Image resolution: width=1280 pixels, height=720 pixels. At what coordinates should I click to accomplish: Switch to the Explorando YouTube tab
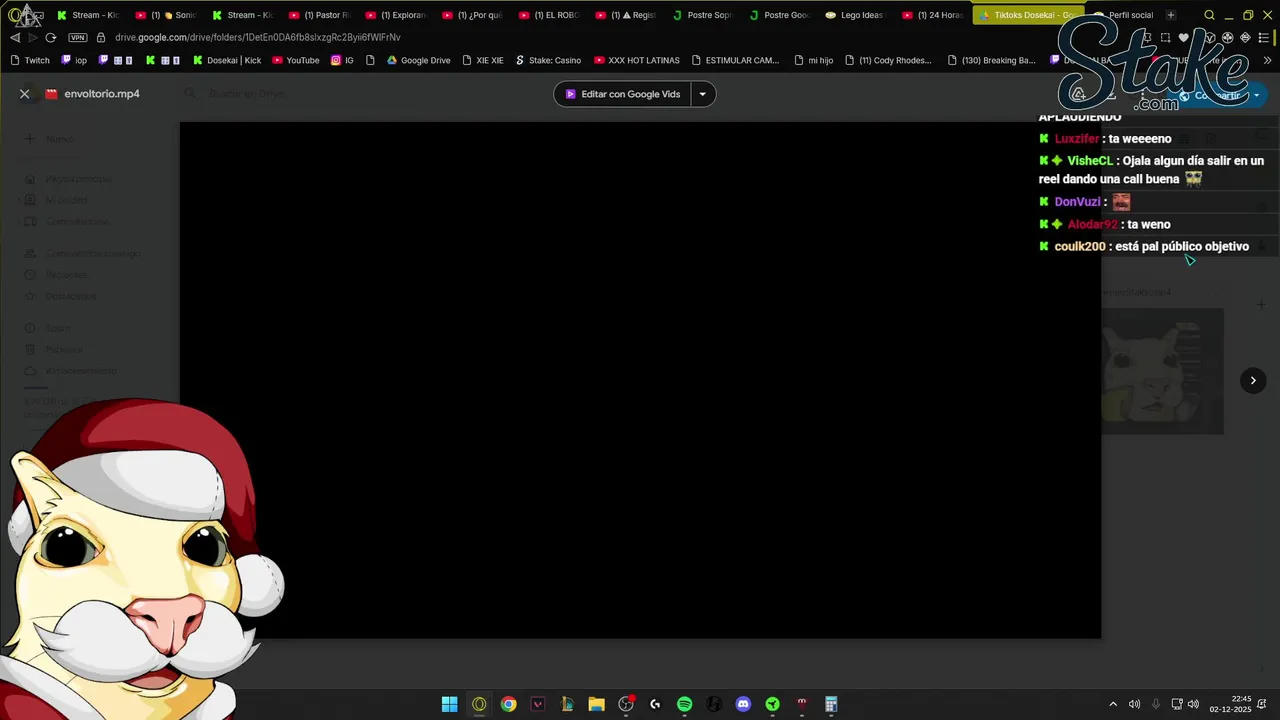[x=396, y=15]
